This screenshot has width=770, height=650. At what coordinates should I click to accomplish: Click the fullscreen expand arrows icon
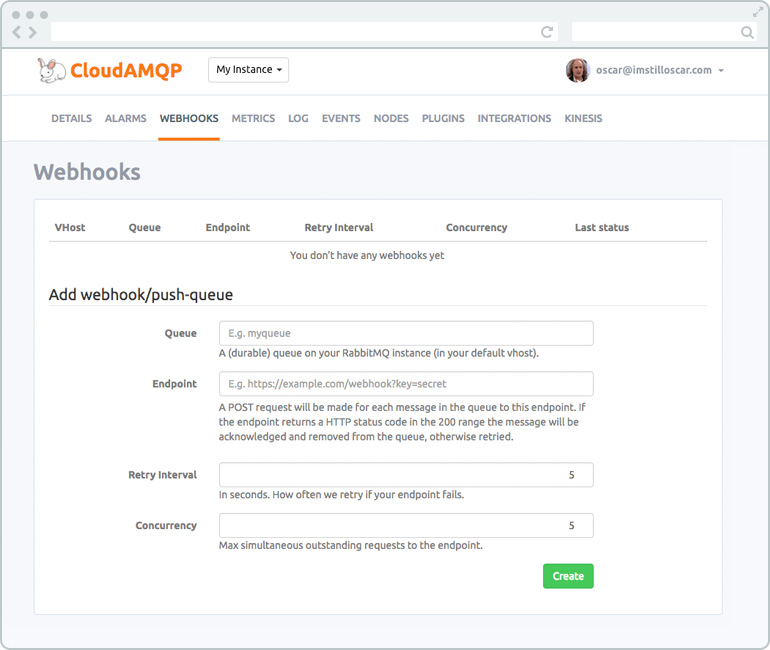pos(758,12)
